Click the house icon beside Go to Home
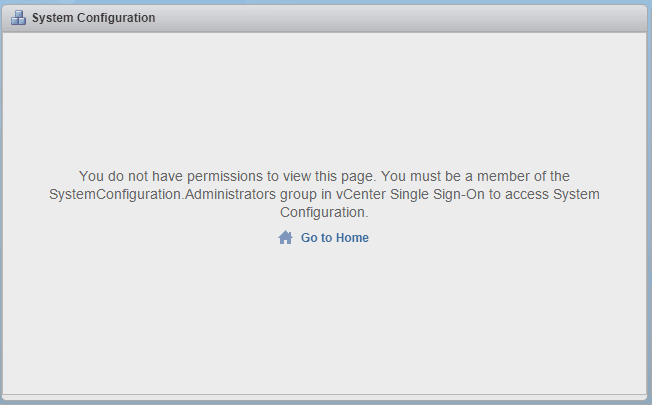Viewport: 652px width, 405px height. (285, 238)
